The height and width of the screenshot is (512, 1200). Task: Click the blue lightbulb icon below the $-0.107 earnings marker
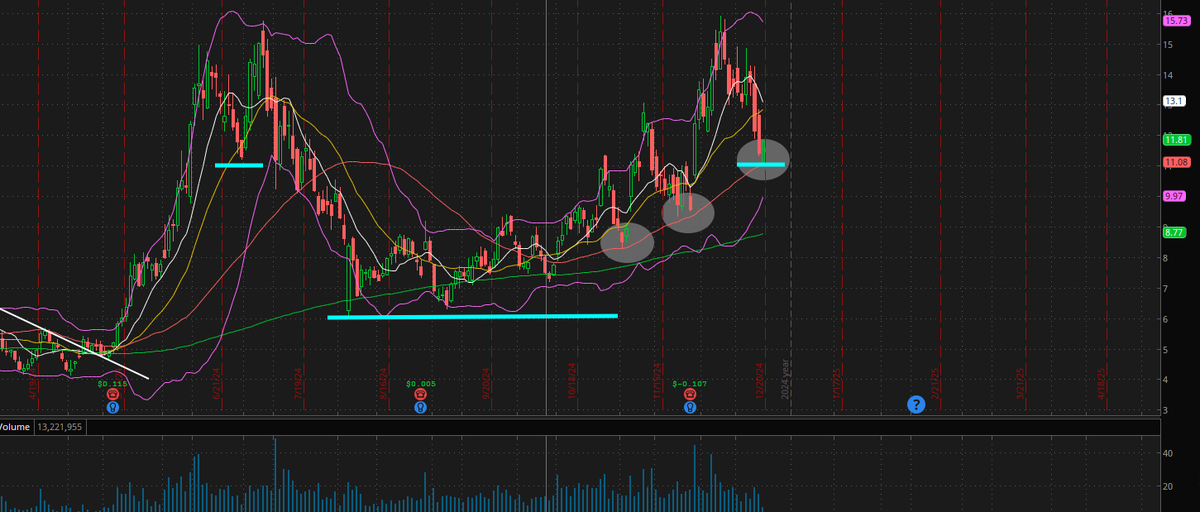click(x=690, y=407)
